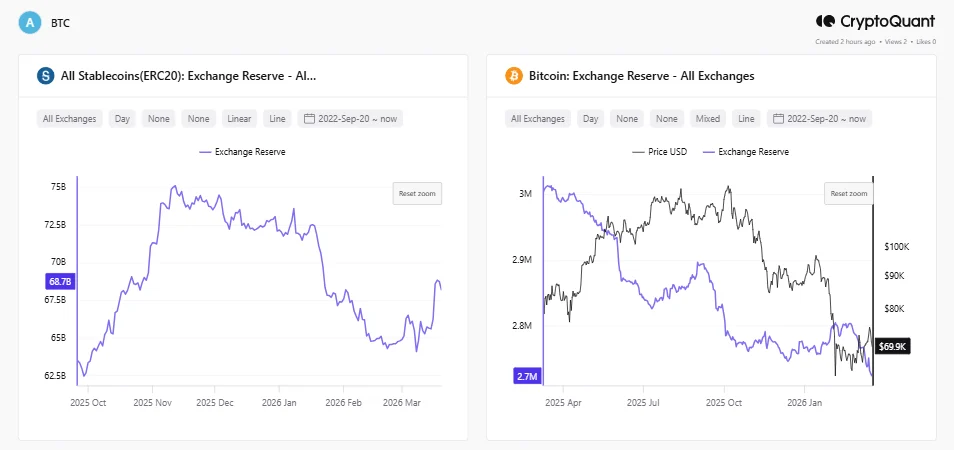
Task: Toggle Exchange Reserve series in Bitcoin legend
Action: coord(746,152)
